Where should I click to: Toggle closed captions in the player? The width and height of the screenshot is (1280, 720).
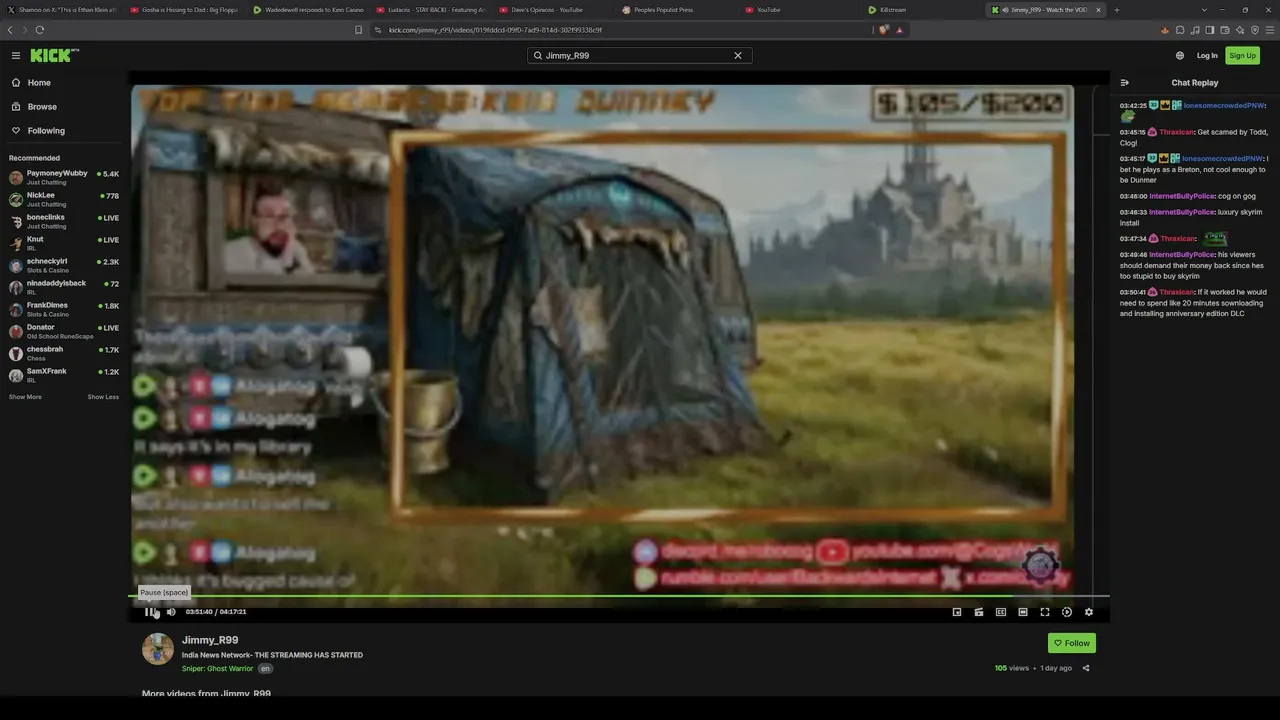[1001, 612]
